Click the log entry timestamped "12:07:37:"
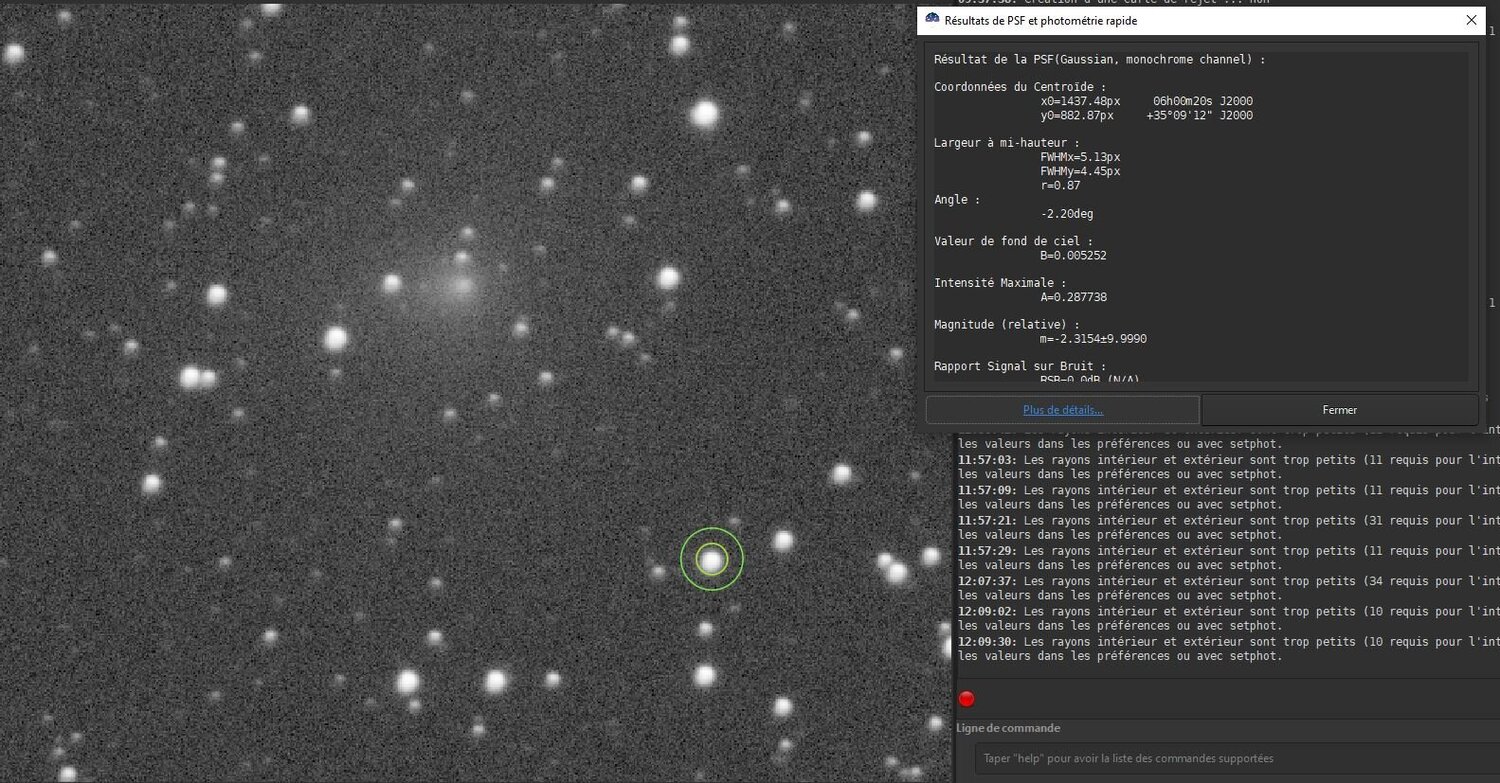The height and width of the screenshot is (783, 1500). click(x=1227, y=588)
